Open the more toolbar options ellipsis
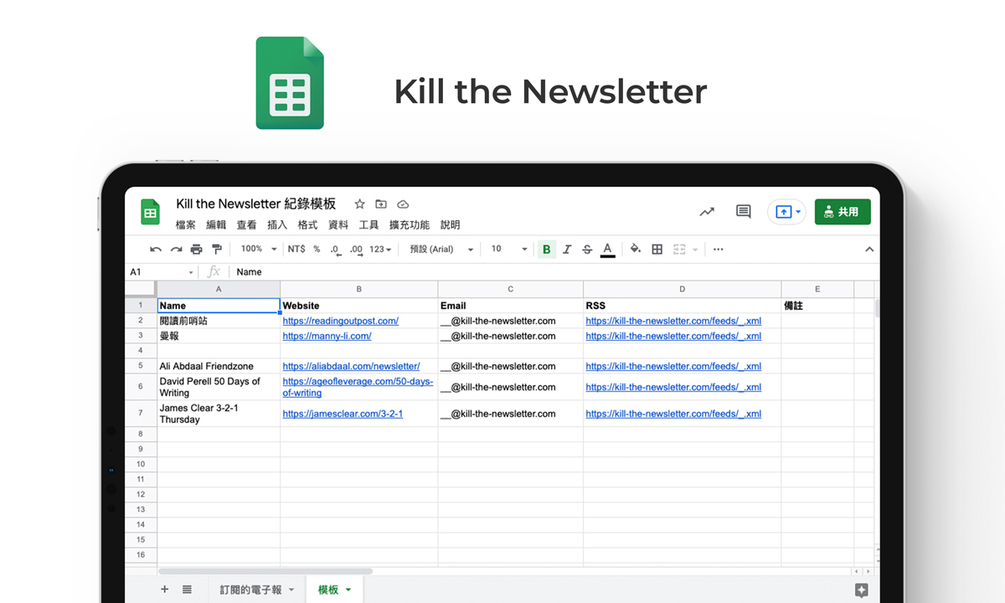Screen dimensions: 1005x603 tap(718, 249)
